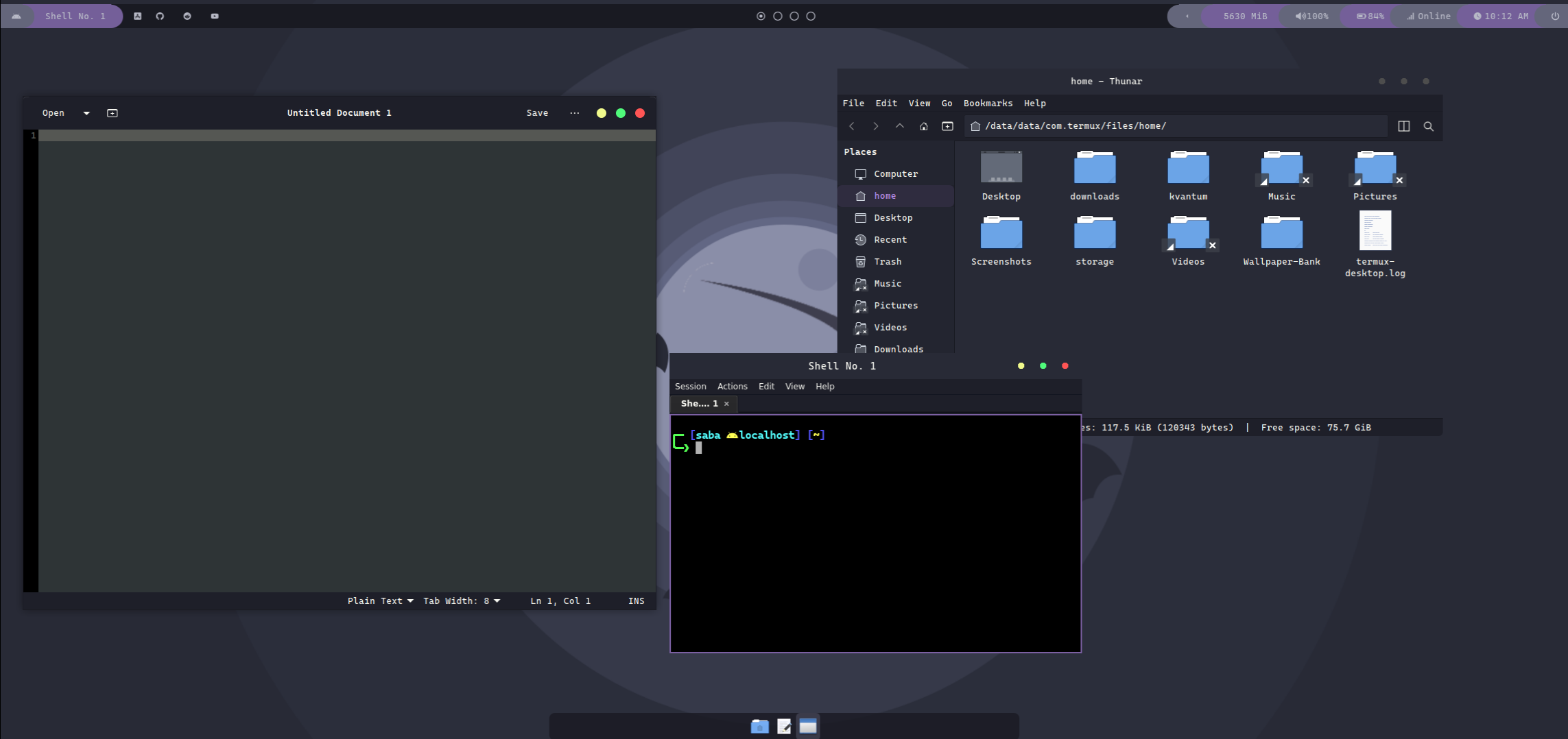Click the home icon in Thunar toolbar
The image size is (1568, 739).
[924, 126]
